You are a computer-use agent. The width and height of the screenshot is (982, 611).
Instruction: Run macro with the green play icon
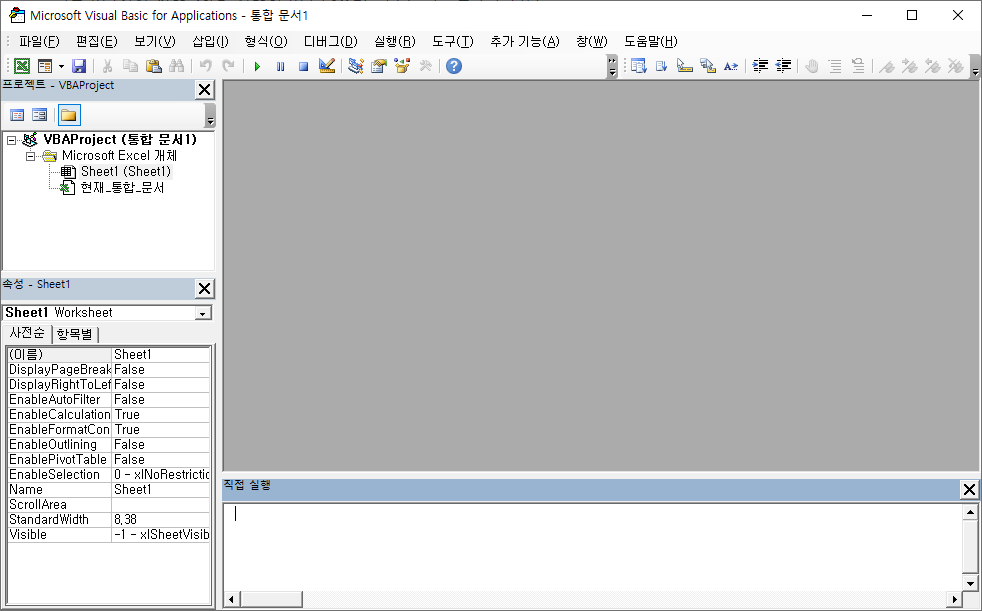257,66
